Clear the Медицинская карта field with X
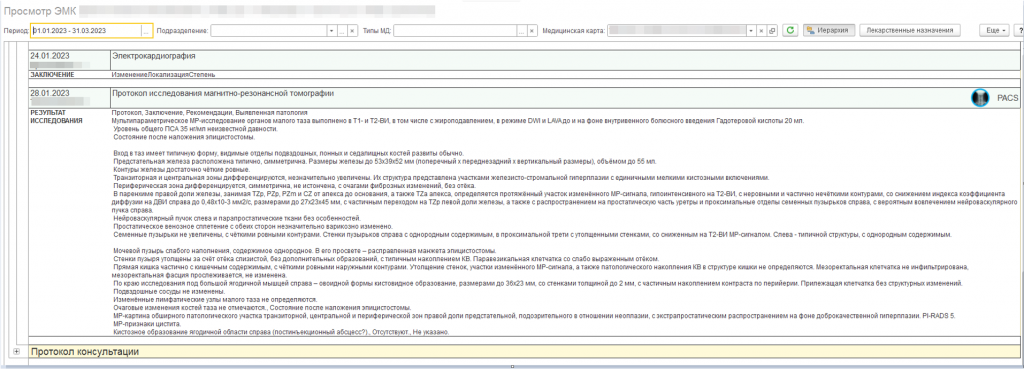Screen dimensions: 1024x369 tap(761, 31)
